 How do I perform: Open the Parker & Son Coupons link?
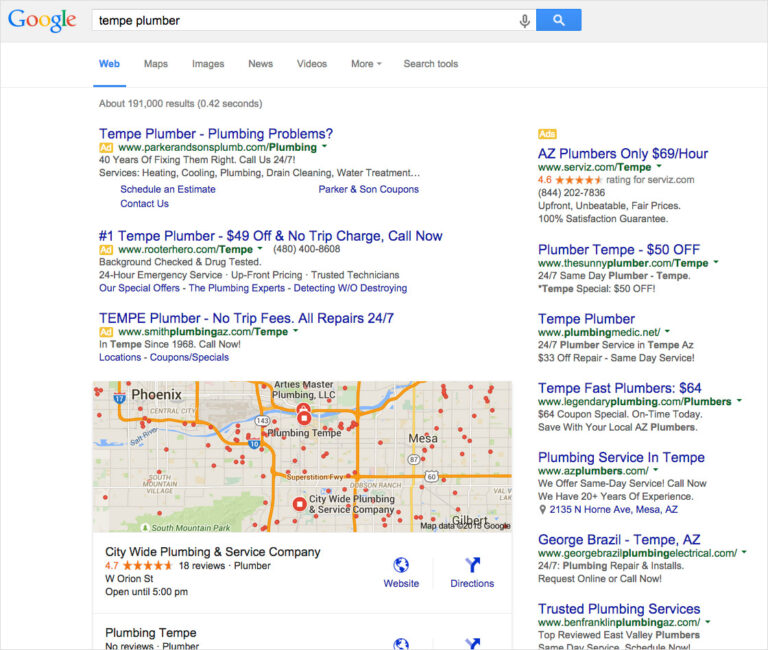368,189
